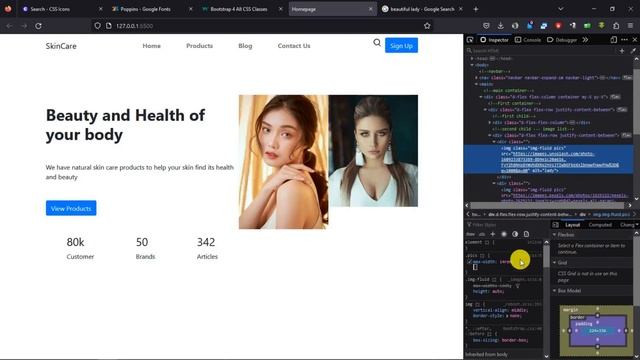Click the Filter Styles input field

coord(506,225)
